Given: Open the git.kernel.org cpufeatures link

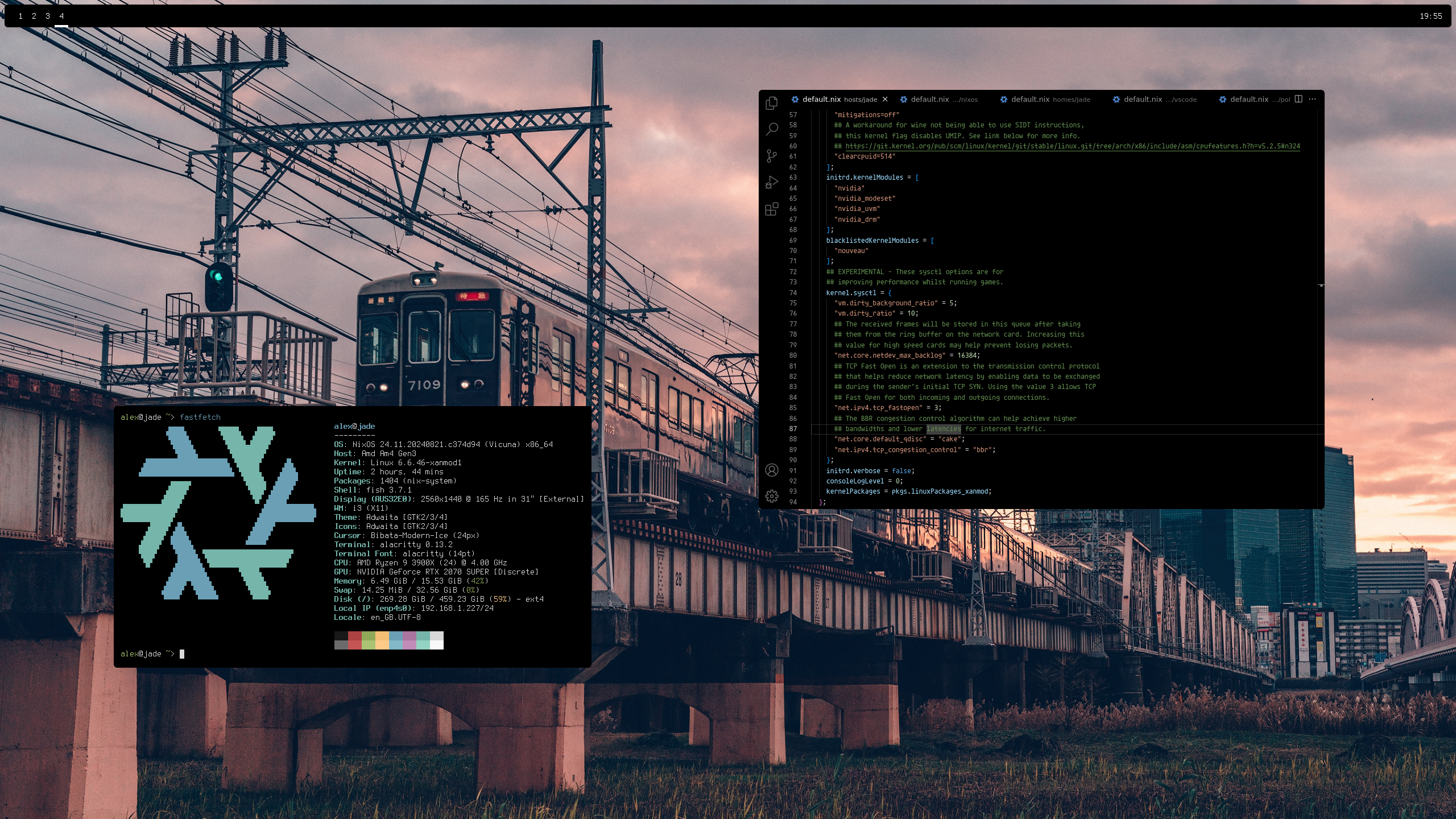Looking at the screenshot, I should pos(1072,146).
